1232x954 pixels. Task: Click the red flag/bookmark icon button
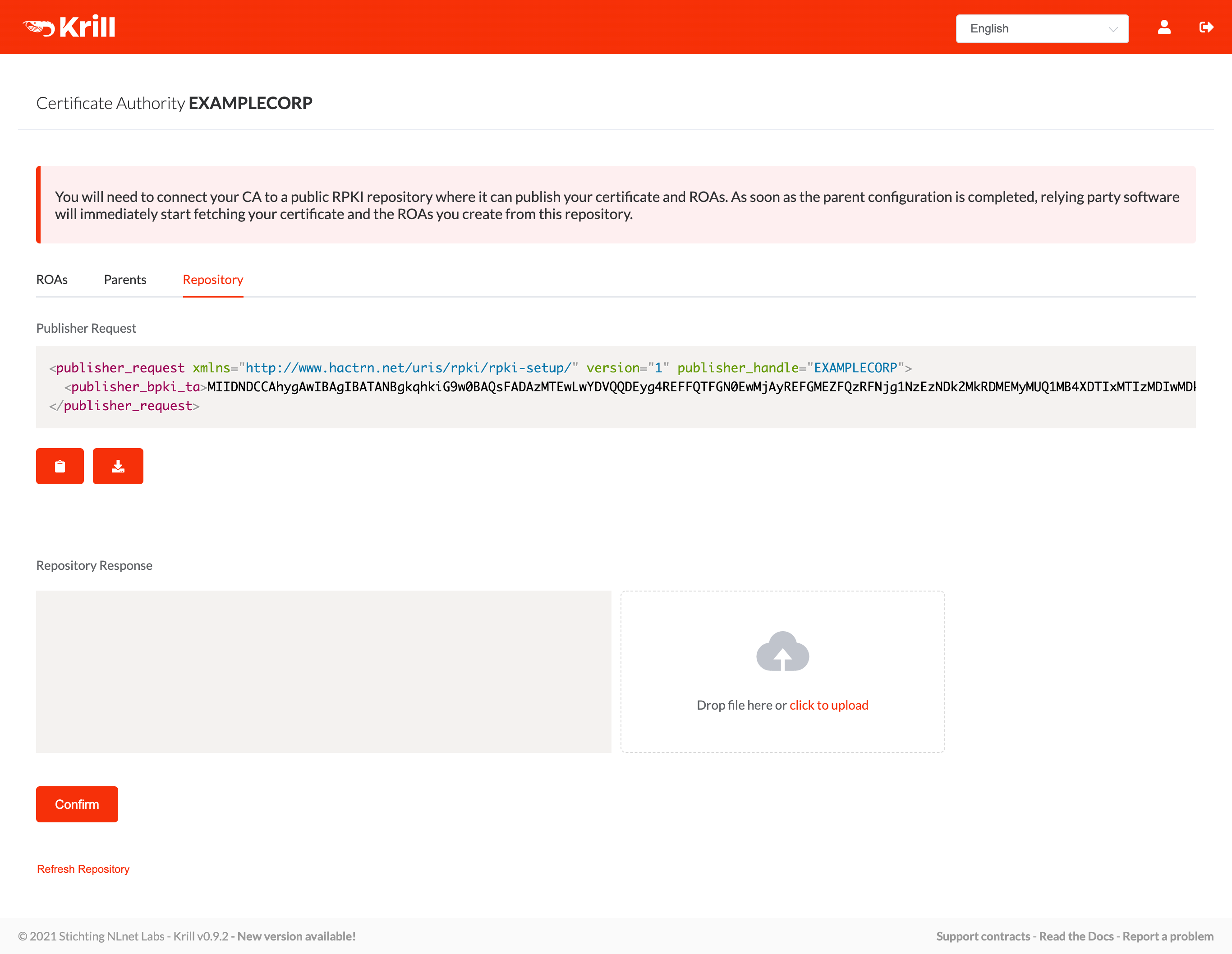click(x=60, y=465)
